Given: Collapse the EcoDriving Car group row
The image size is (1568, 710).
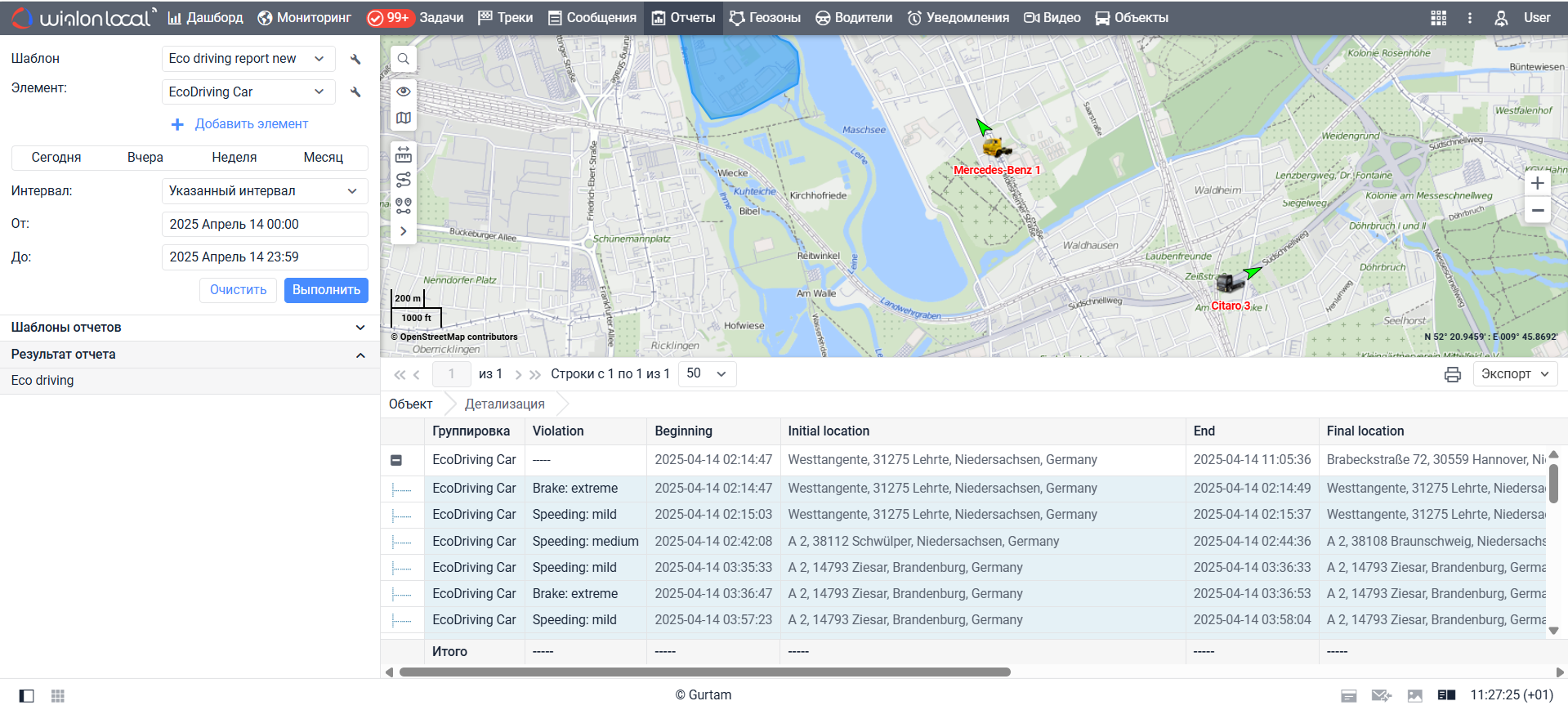Looking at the screenshot, I should 396,460.
